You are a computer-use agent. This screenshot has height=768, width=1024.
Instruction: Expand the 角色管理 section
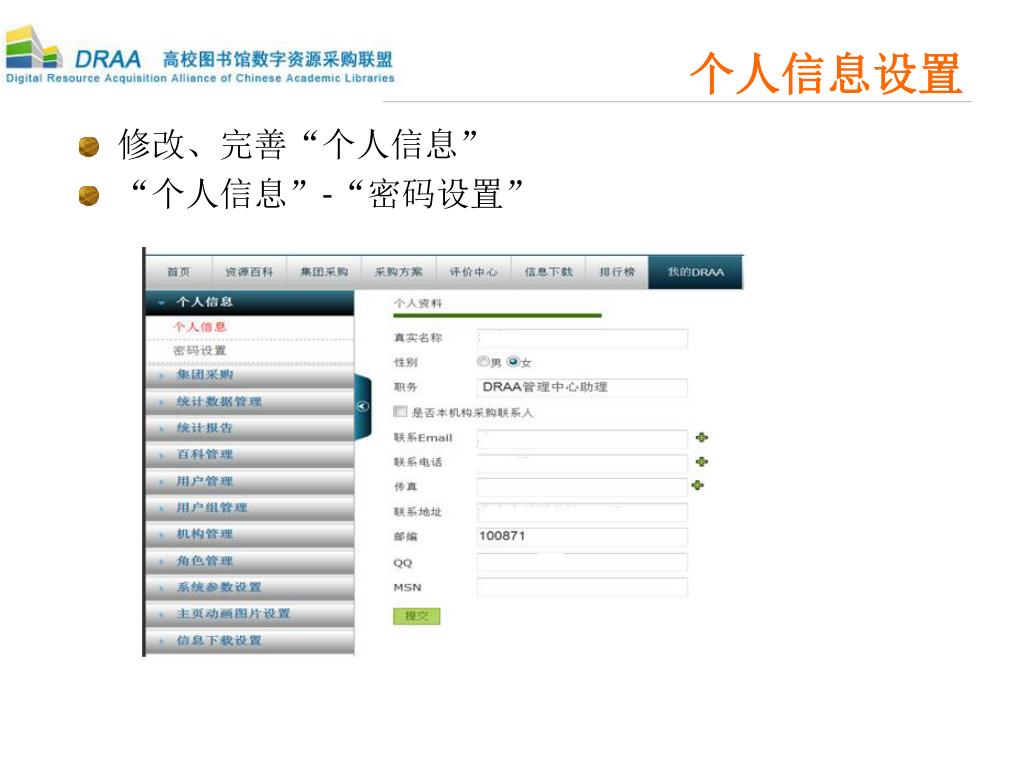(x=249, y=561)
